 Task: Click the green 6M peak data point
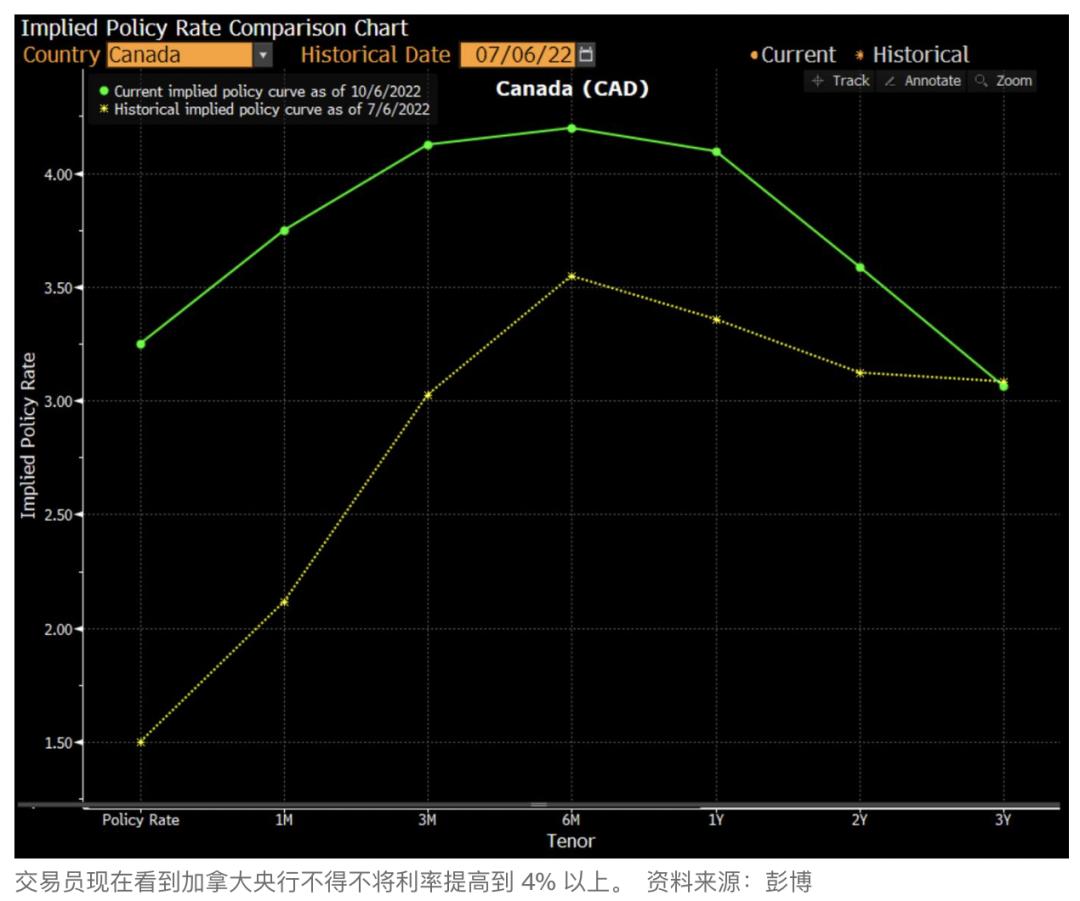click(571, 128)
